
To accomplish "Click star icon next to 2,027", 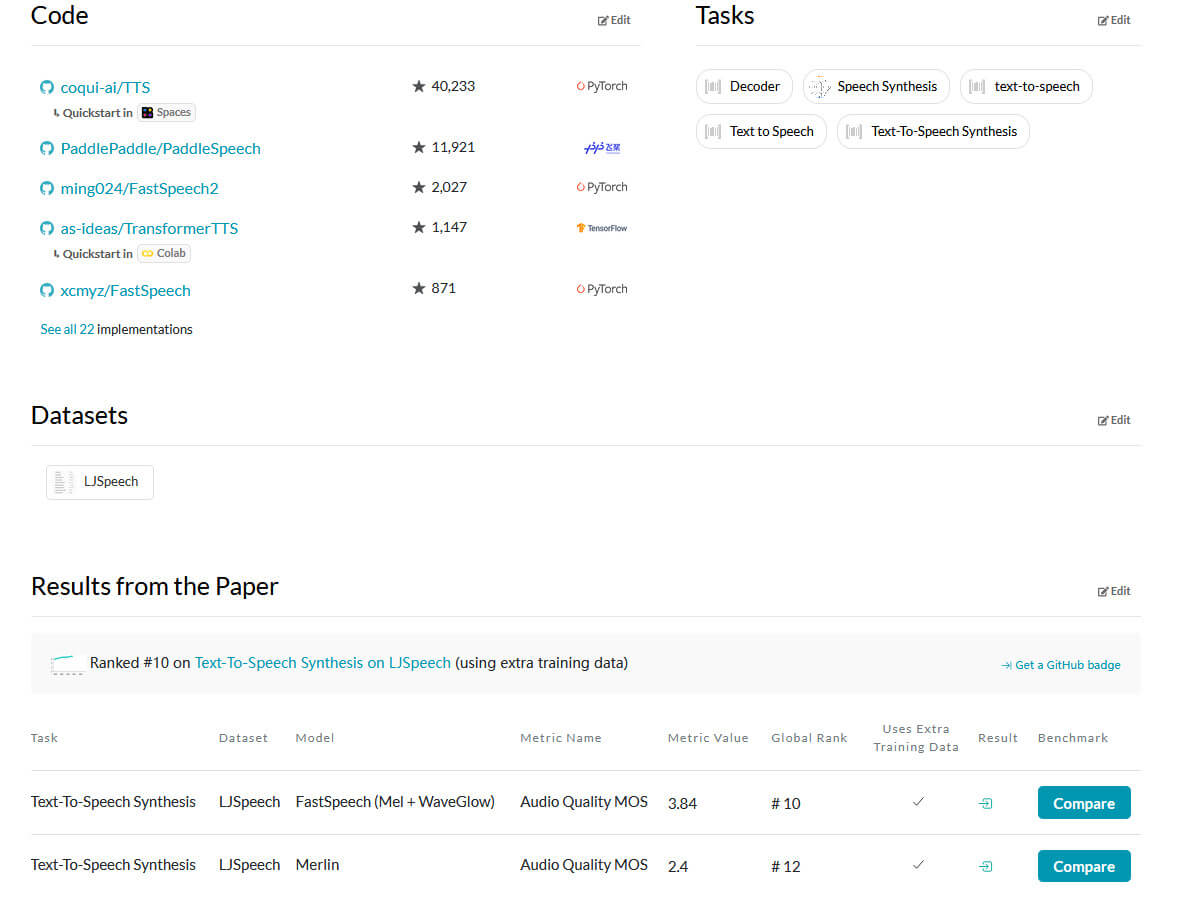I will [418, 187].
